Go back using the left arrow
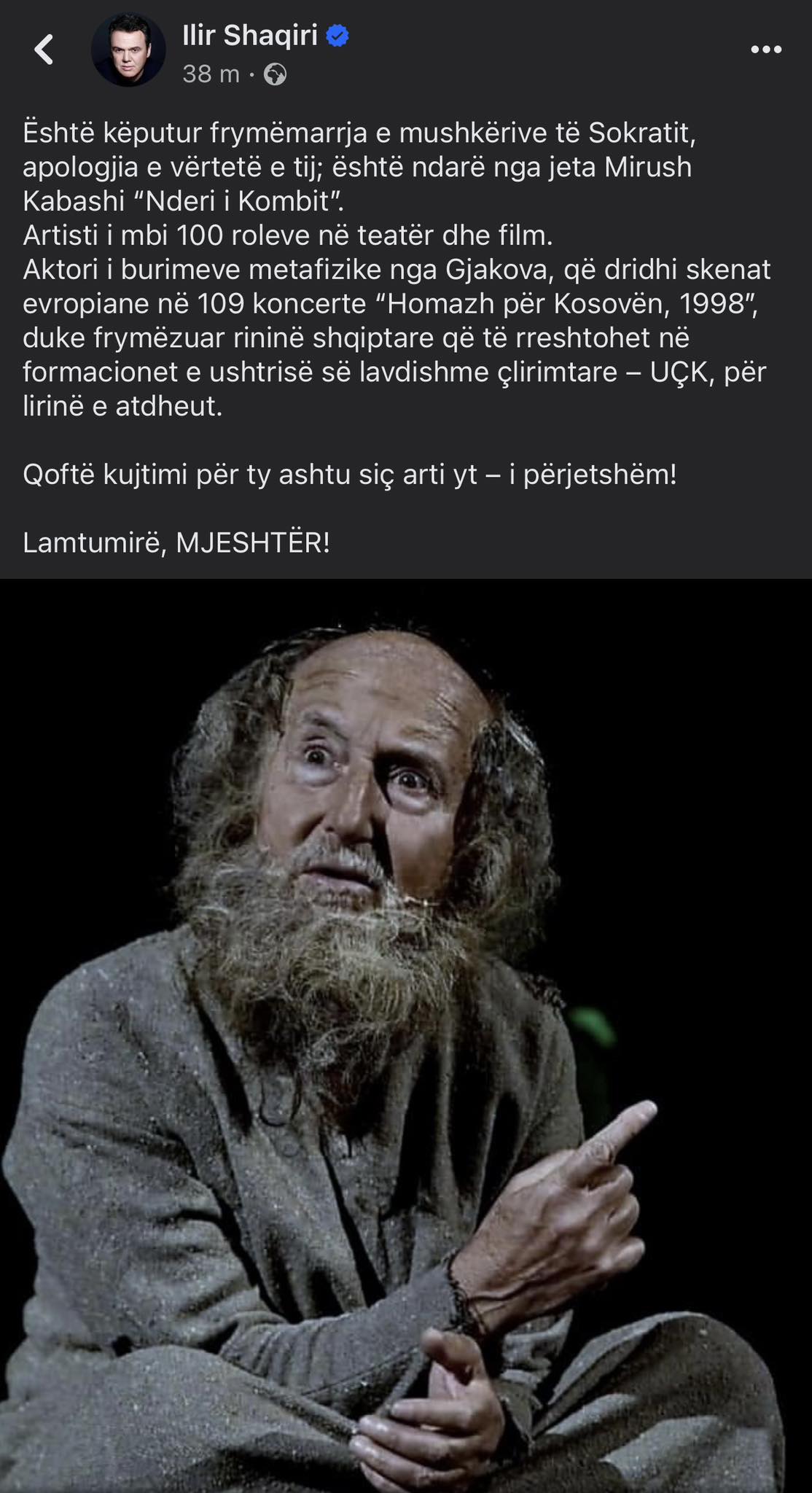 [44, 50]
